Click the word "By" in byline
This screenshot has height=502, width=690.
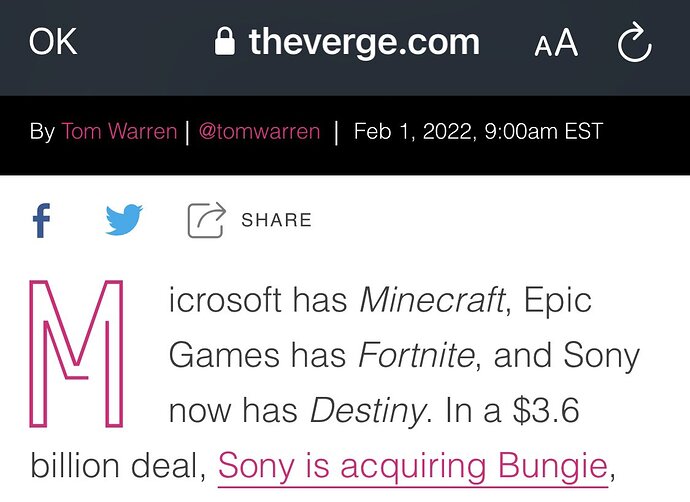[x=42, y=132]
